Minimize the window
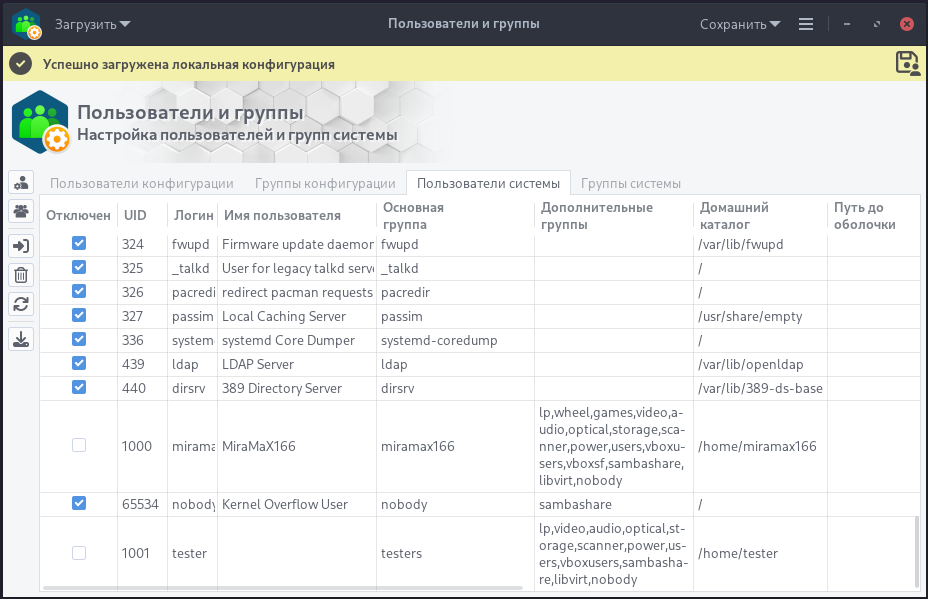This screenshot has height=599, width=928. [x=847, y=24]
